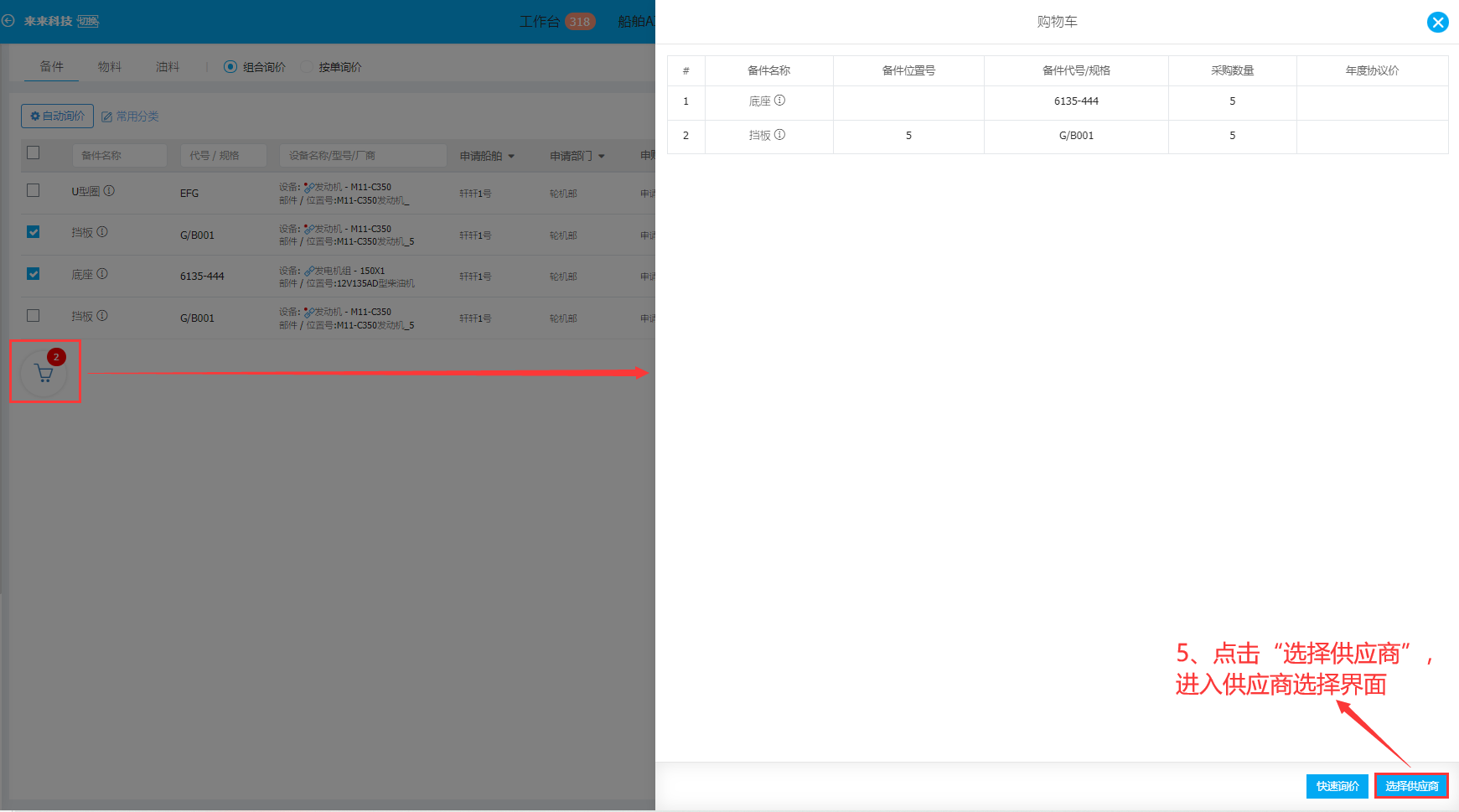This screenshot has height=812, width=1459.
Task: Click the 6135-444 cell in cart table
Action: (x=1076, y=101)
